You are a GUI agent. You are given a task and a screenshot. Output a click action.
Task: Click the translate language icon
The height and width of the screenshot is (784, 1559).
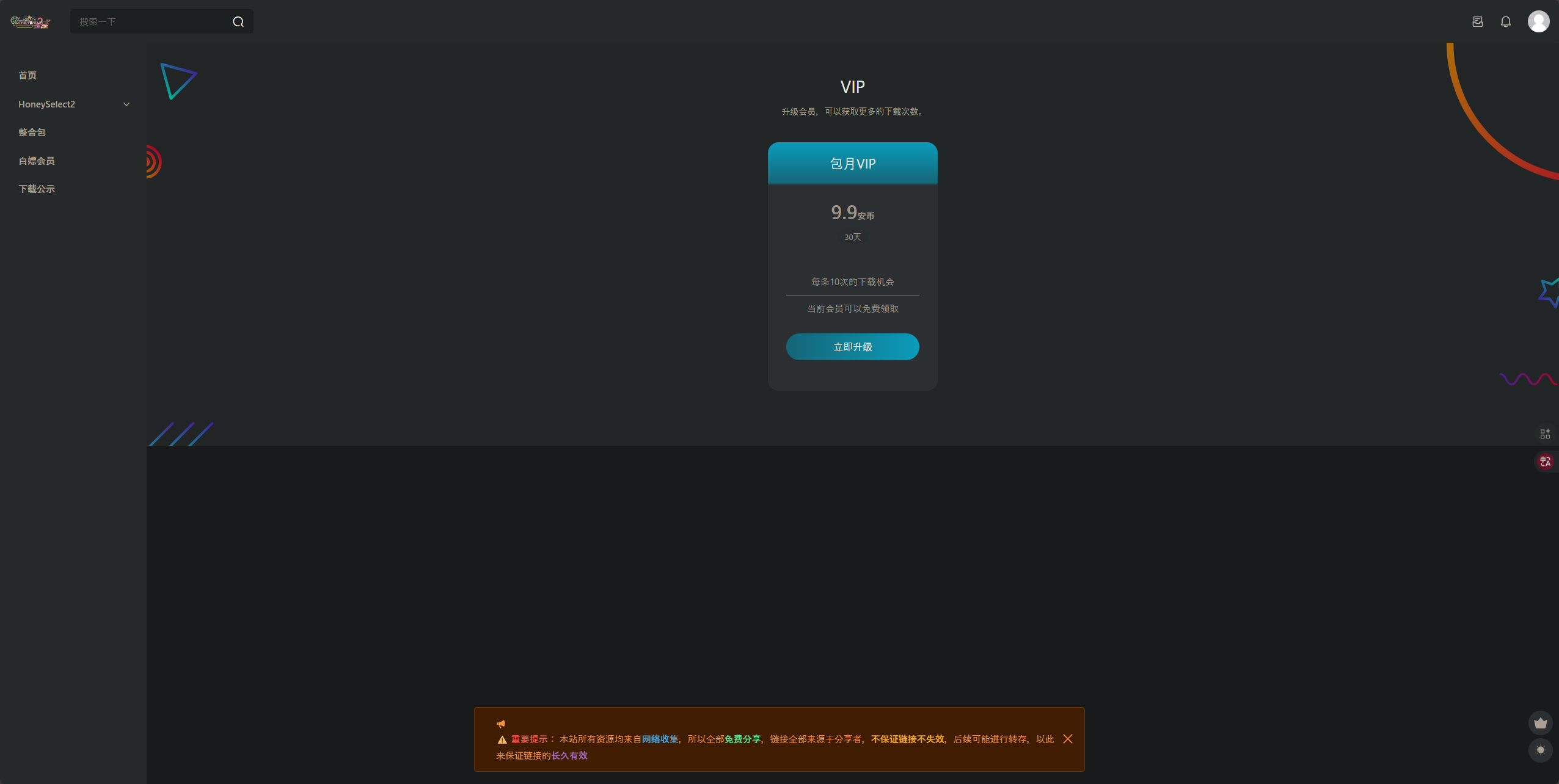(1545, 462)
